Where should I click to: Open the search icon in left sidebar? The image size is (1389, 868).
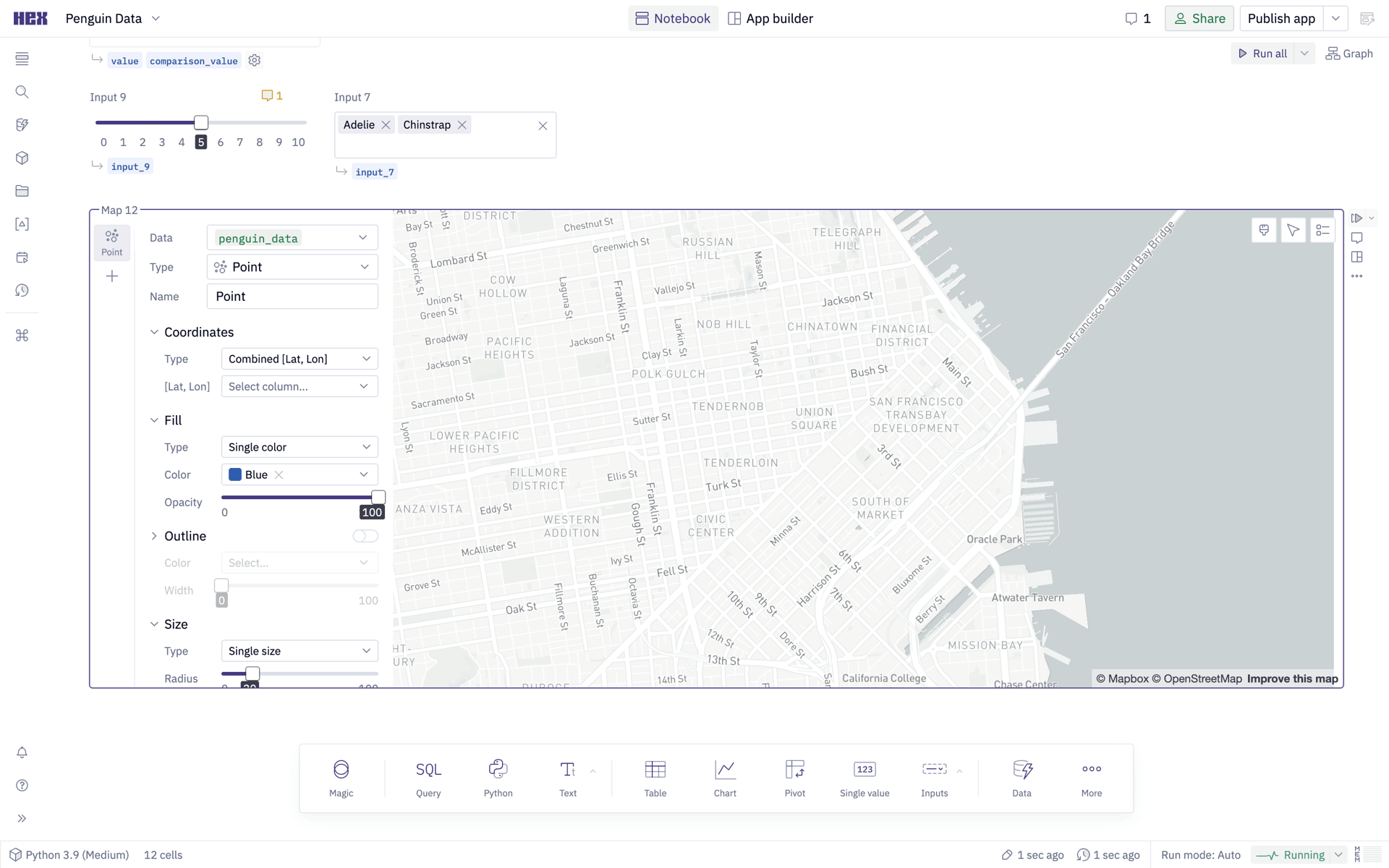point(22,92)
